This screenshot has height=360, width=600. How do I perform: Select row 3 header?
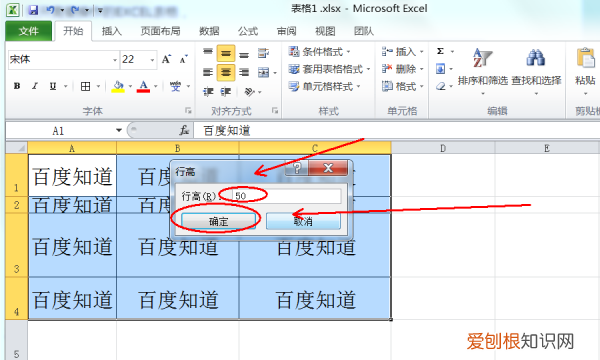coord(16,245)
